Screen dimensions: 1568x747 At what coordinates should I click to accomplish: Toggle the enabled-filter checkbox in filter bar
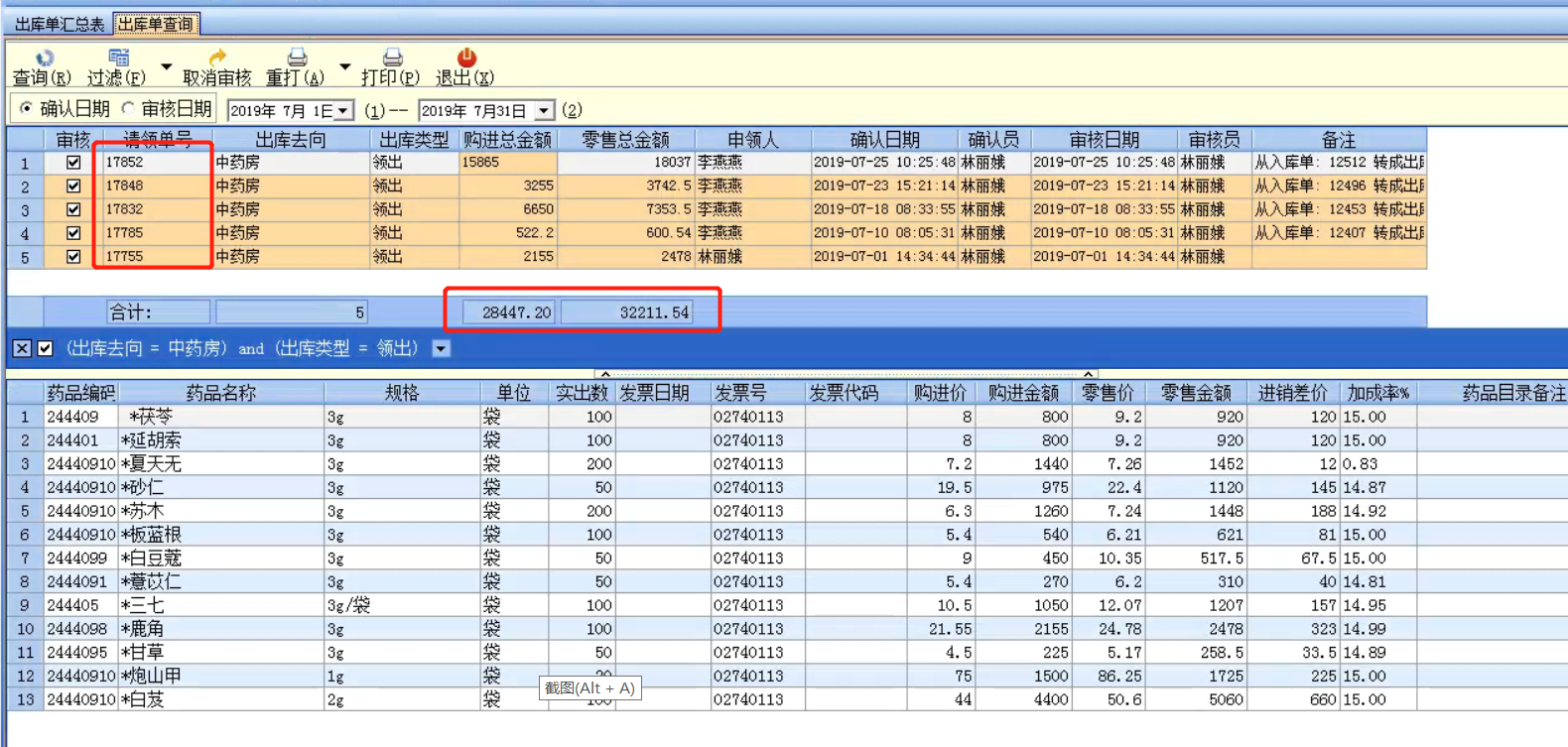pos(45,348)
